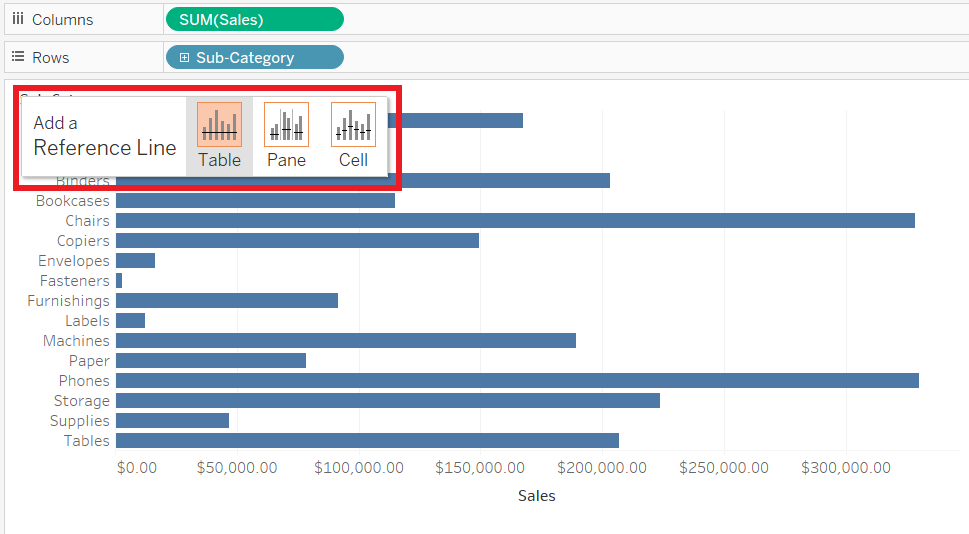
Task: Select the Envelopes bar mark
Action: [135, 260]
